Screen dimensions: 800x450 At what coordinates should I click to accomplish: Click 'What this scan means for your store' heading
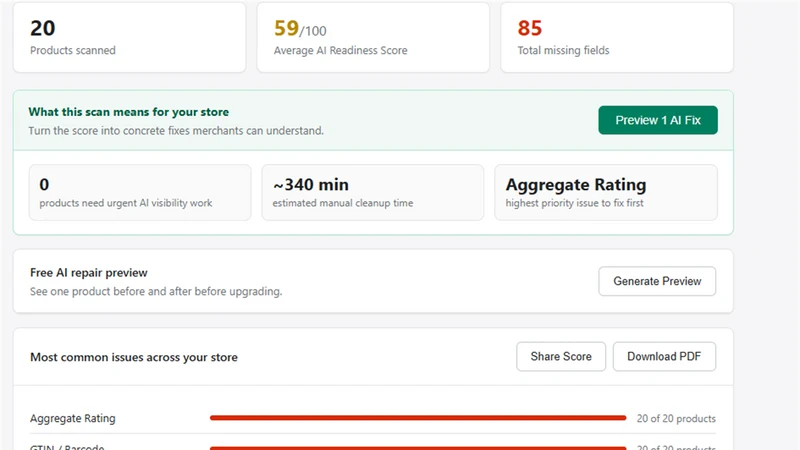(x=129, y=112)
